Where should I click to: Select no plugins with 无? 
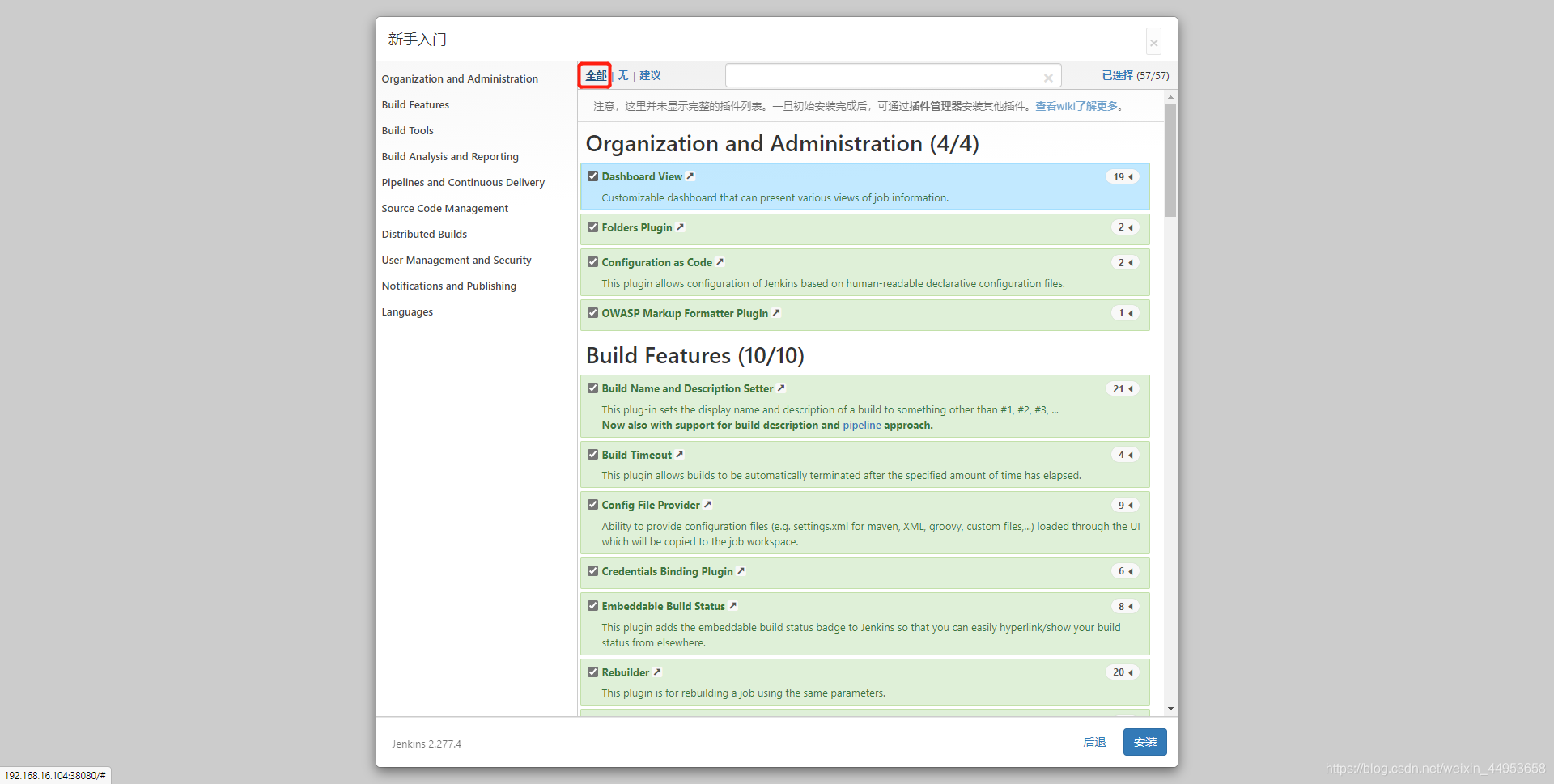(623, 75)
